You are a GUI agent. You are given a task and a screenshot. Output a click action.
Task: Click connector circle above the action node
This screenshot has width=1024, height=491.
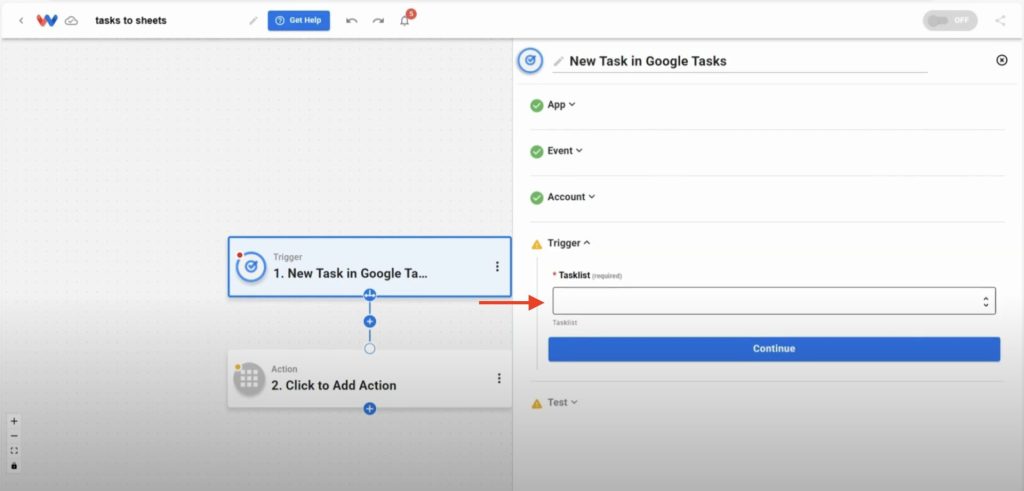click(x=370, y=349)
